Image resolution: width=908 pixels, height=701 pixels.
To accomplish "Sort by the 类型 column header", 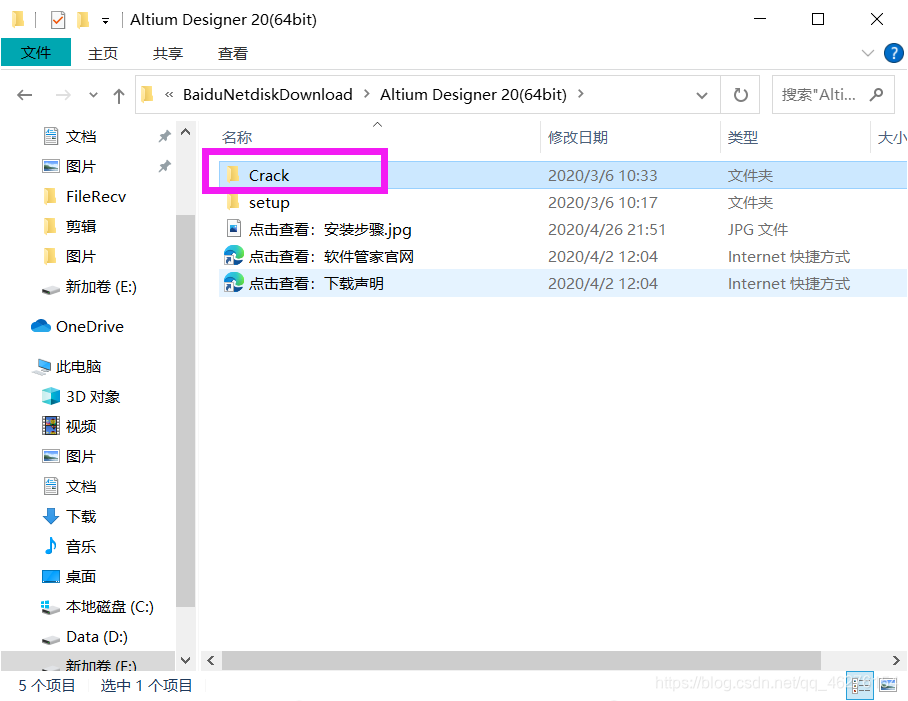I will pyautogui.click(x=742, y=138).
